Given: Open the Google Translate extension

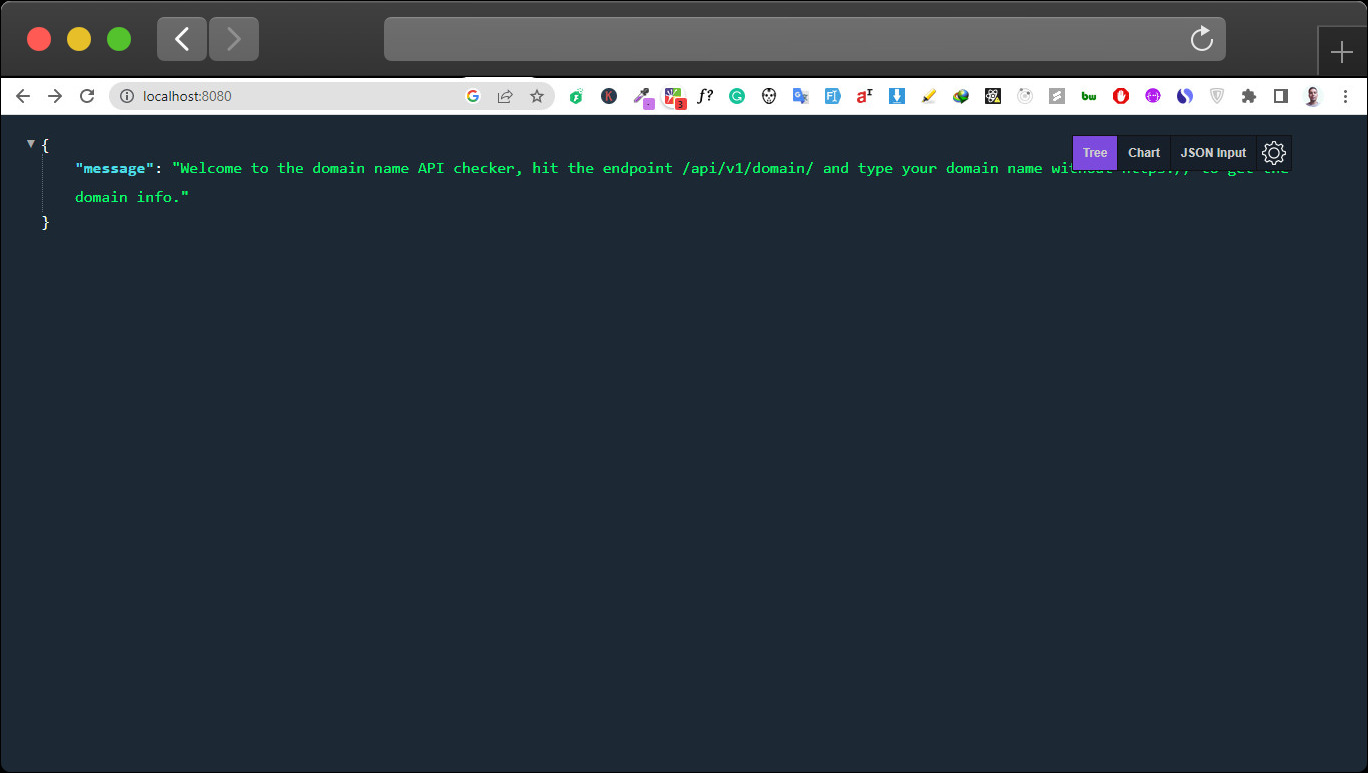Looking at the screenshot, I should point(801,96).
